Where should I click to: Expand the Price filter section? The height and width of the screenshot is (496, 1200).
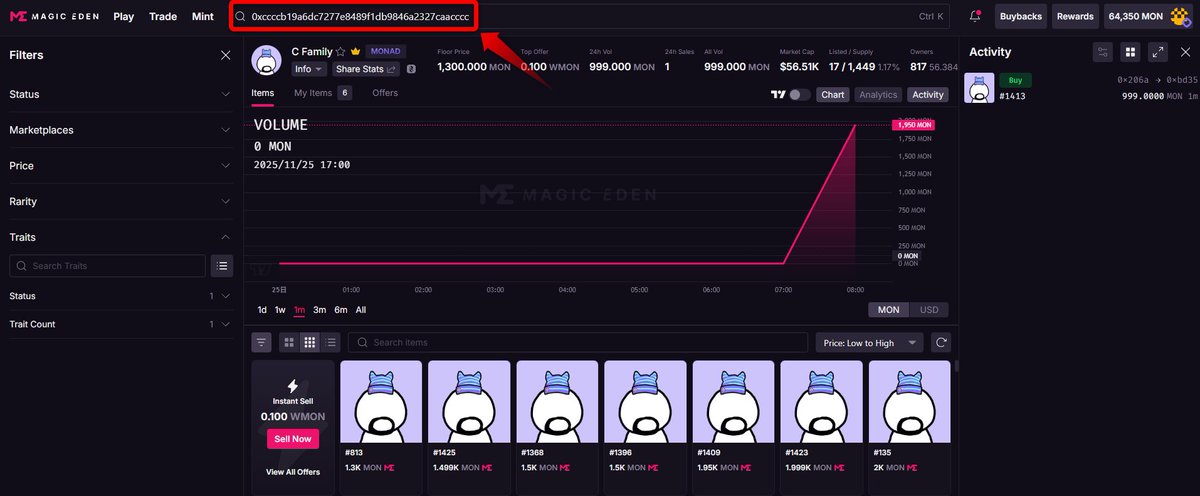point(120,166)
